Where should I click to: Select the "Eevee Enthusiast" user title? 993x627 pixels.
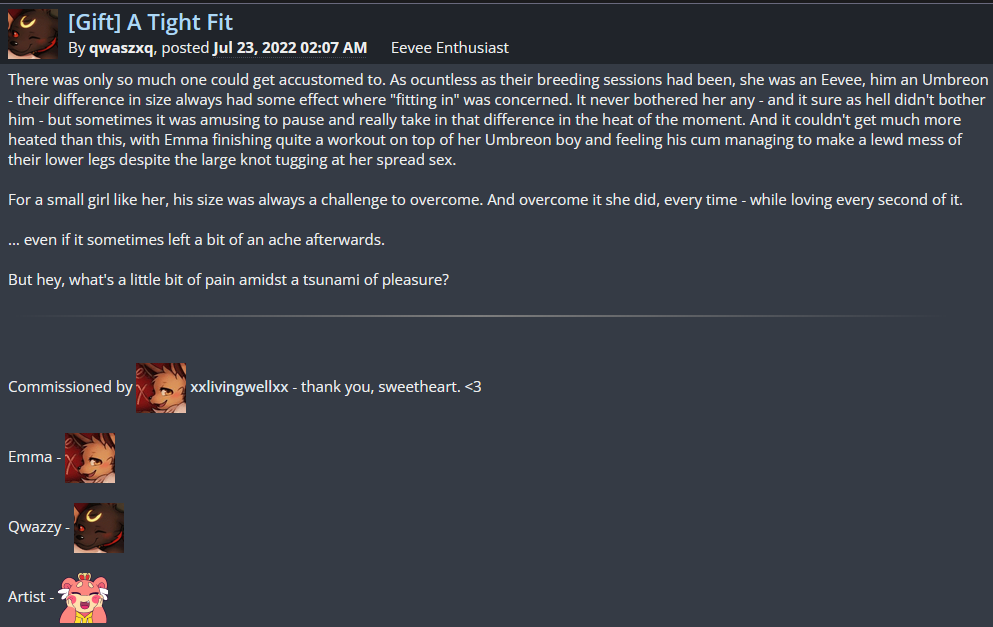click(450, 47)
